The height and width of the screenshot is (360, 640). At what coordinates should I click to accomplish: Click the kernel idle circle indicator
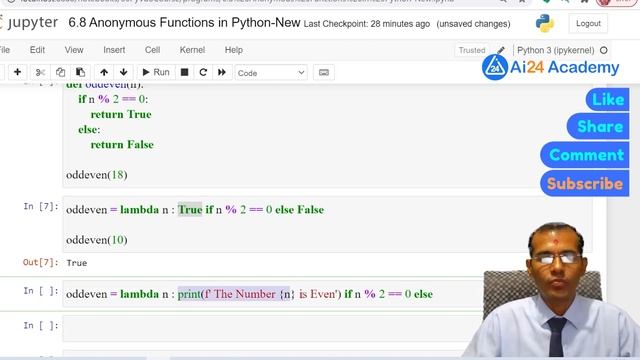(604, 50)
